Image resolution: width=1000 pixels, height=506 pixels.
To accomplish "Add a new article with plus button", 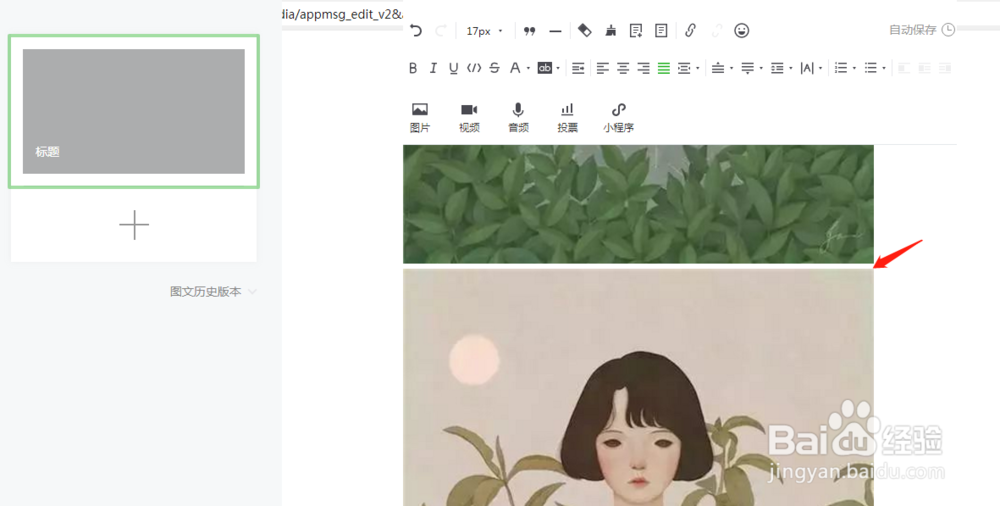I will 134,225.
